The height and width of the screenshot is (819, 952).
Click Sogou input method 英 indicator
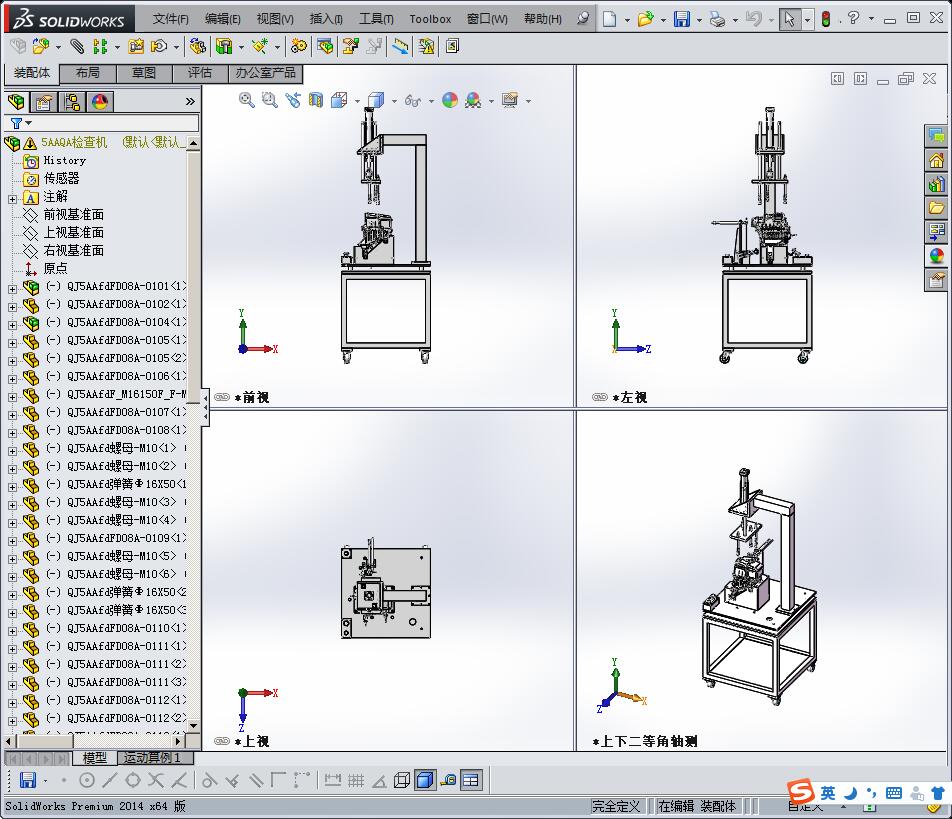(x=828, y=793)
